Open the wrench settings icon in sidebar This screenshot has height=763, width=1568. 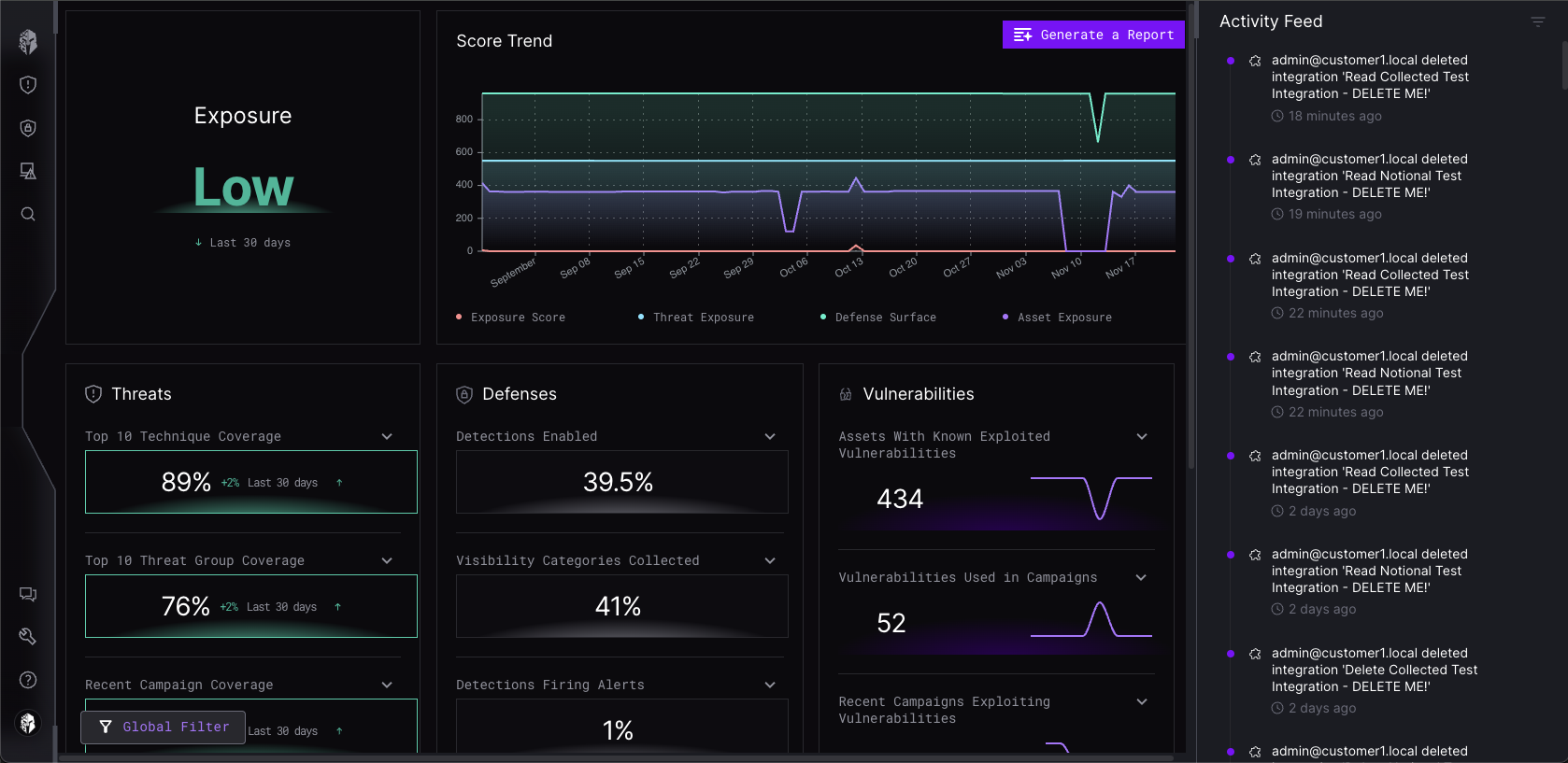pyautogui.click(x=28, y=637)
